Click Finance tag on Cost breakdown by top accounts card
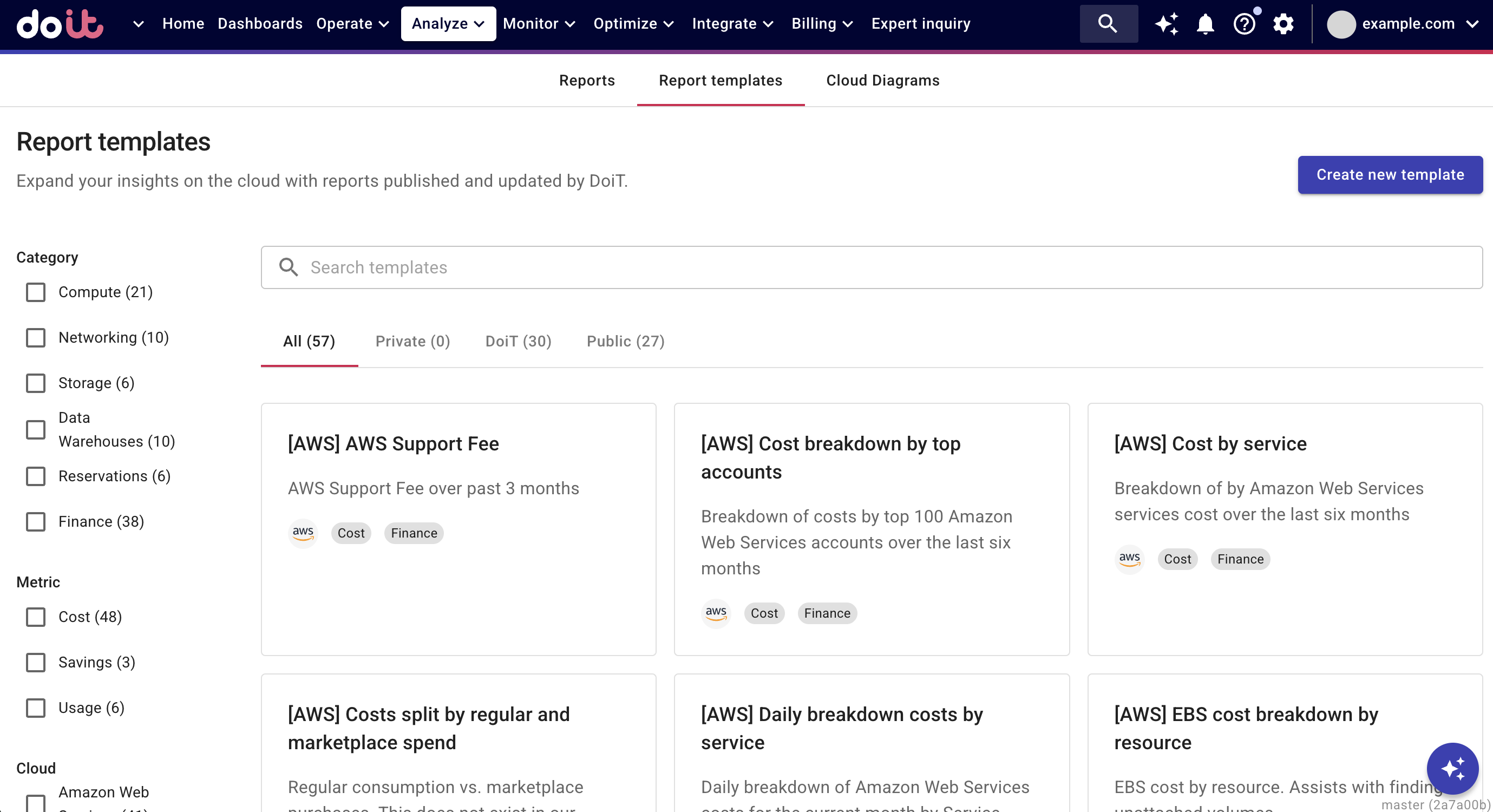 pyautogui.click(x=827, y=613)
